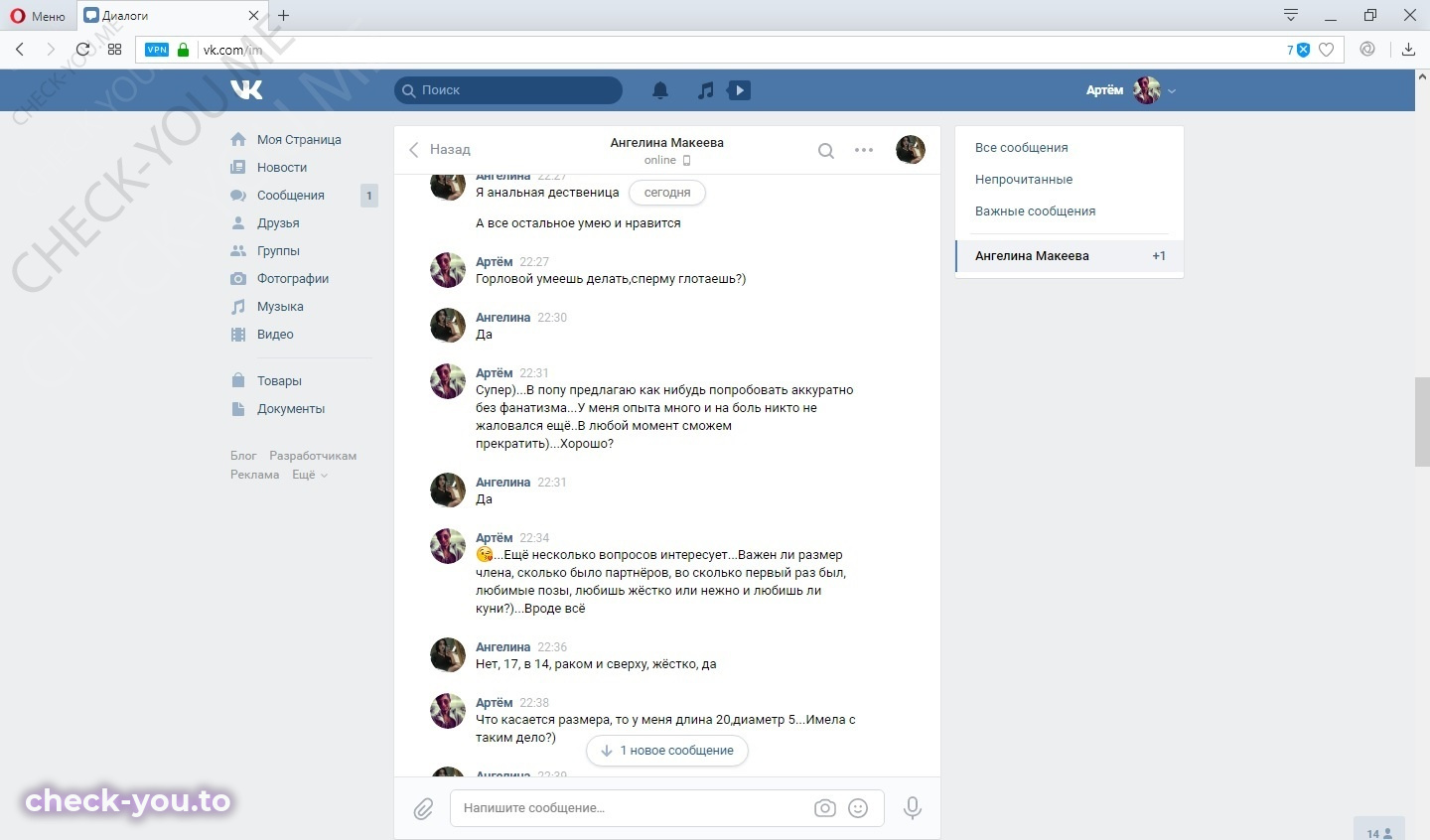Screen dimensions: 1430x840
Task: Record a voice message with microphone
Action: pyautogui.click(x=913, y=808)
